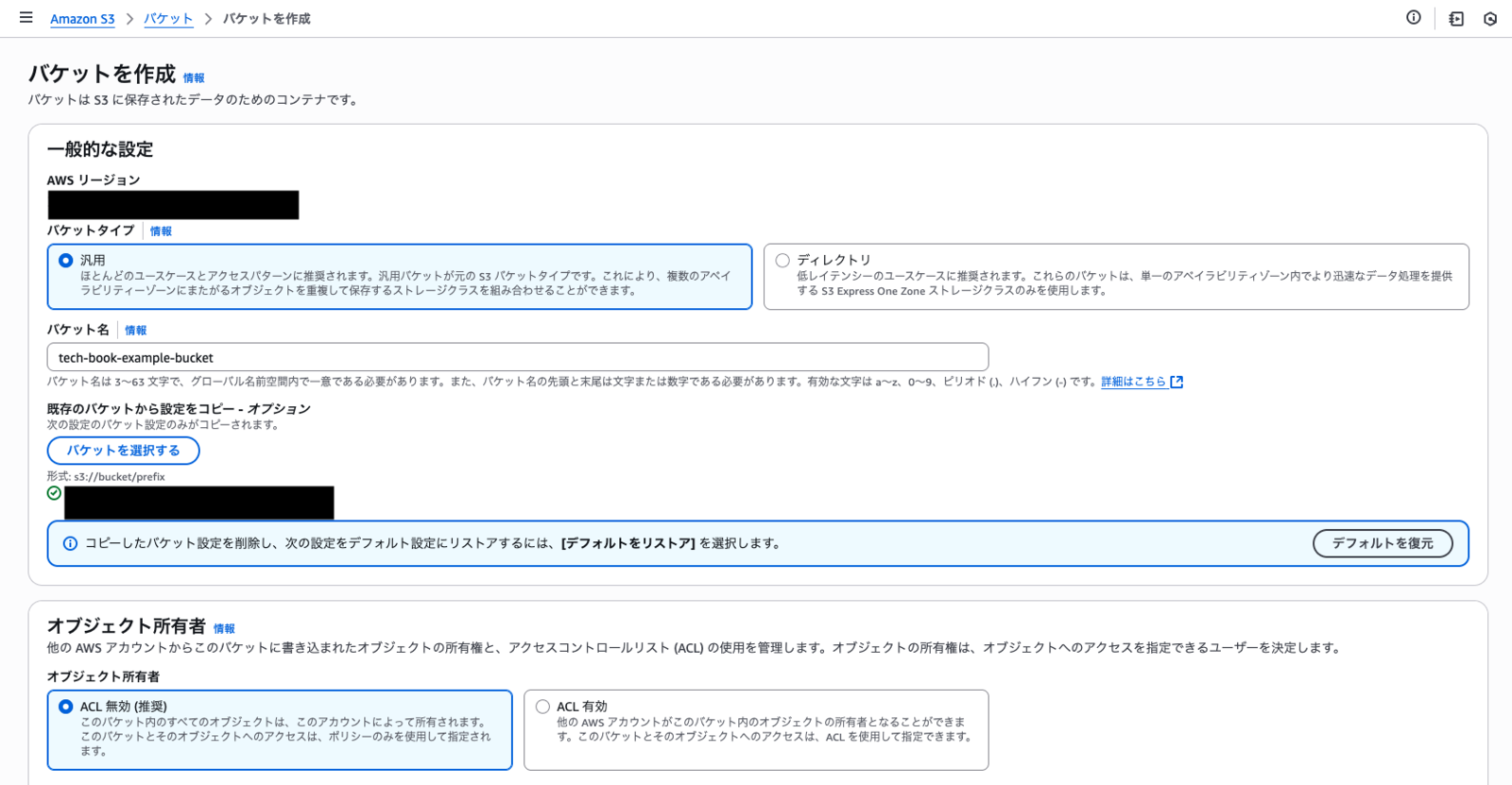This screenshot has height=785, width=1512.
Task: Click the バケットを選択する button
Action: (124, 451)
